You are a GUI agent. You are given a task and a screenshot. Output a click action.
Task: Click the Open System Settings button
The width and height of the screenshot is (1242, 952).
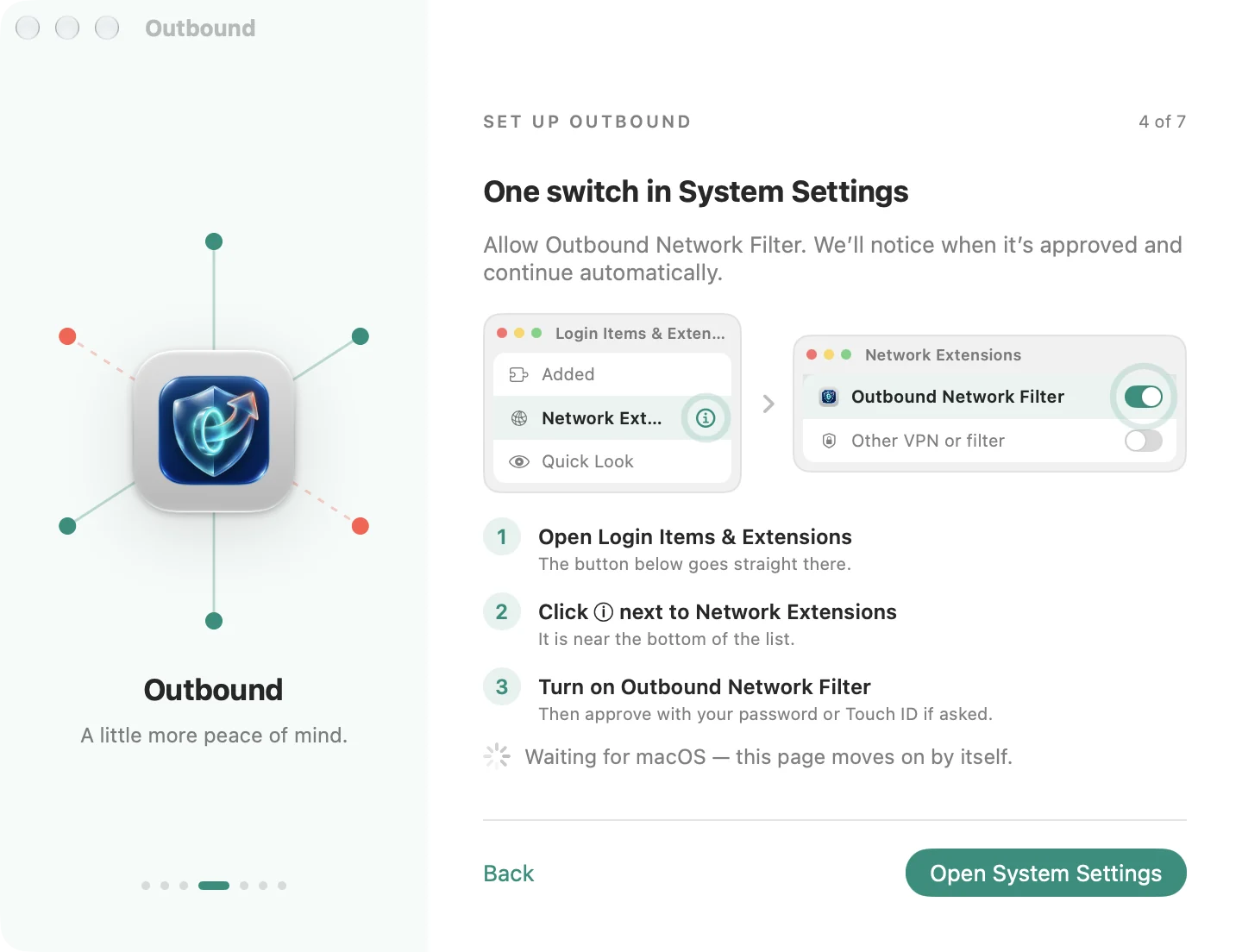click(1045, 873)
